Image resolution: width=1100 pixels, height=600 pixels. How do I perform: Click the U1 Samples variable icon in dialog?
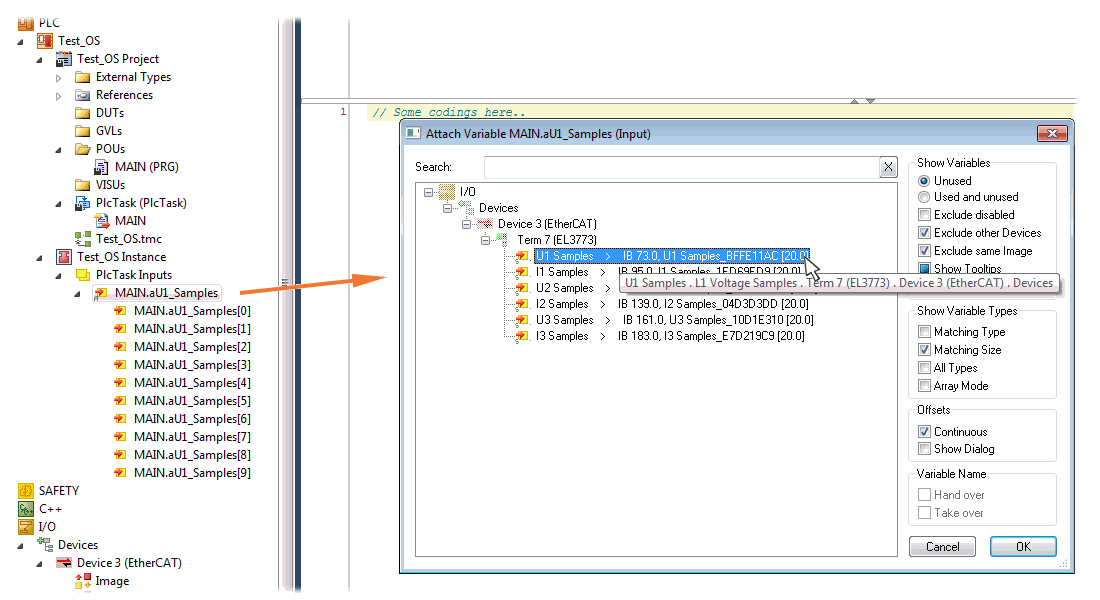coord(522,256)
